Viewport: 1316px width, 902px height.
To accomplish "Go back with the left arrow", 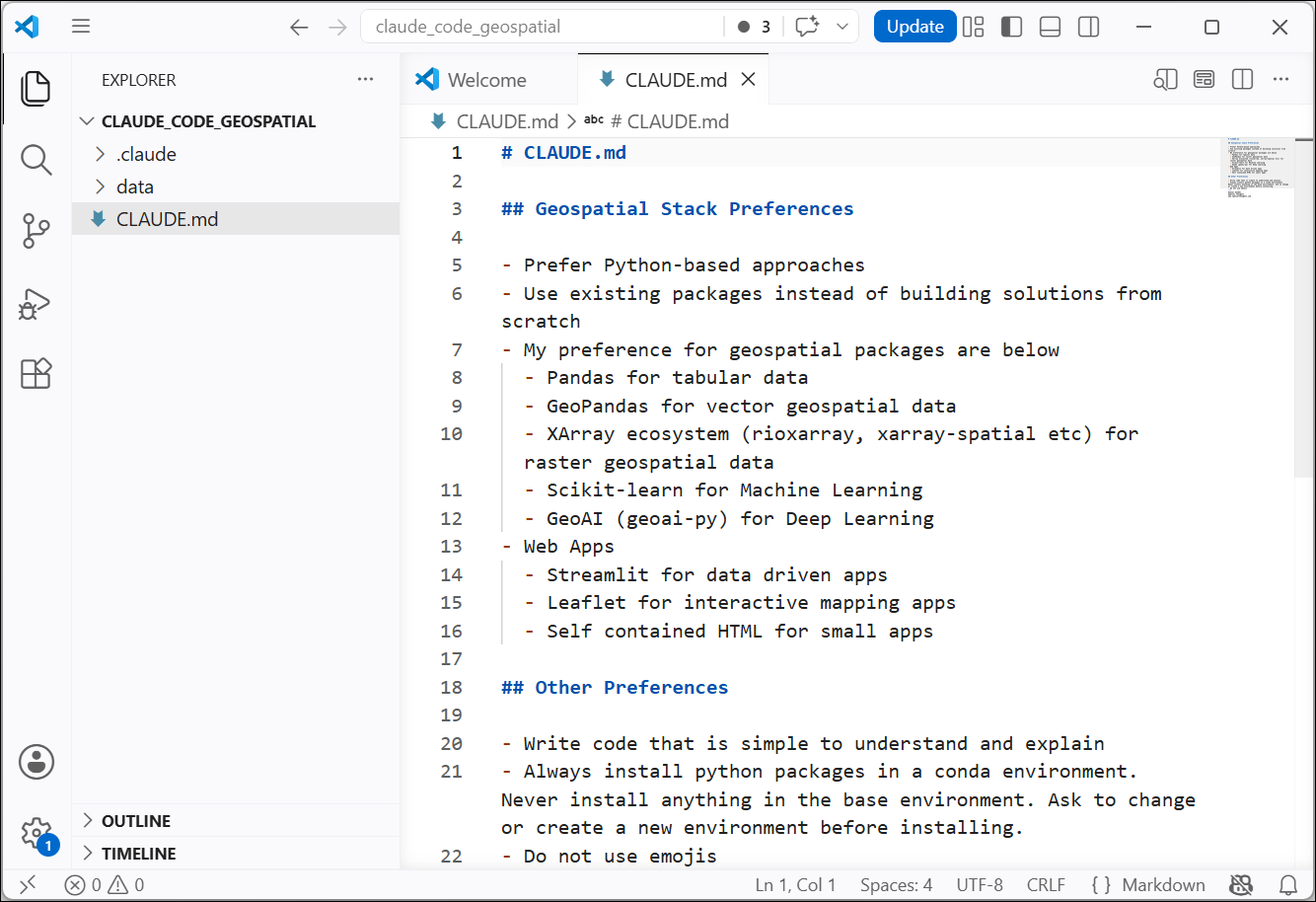I will (300, 27).
